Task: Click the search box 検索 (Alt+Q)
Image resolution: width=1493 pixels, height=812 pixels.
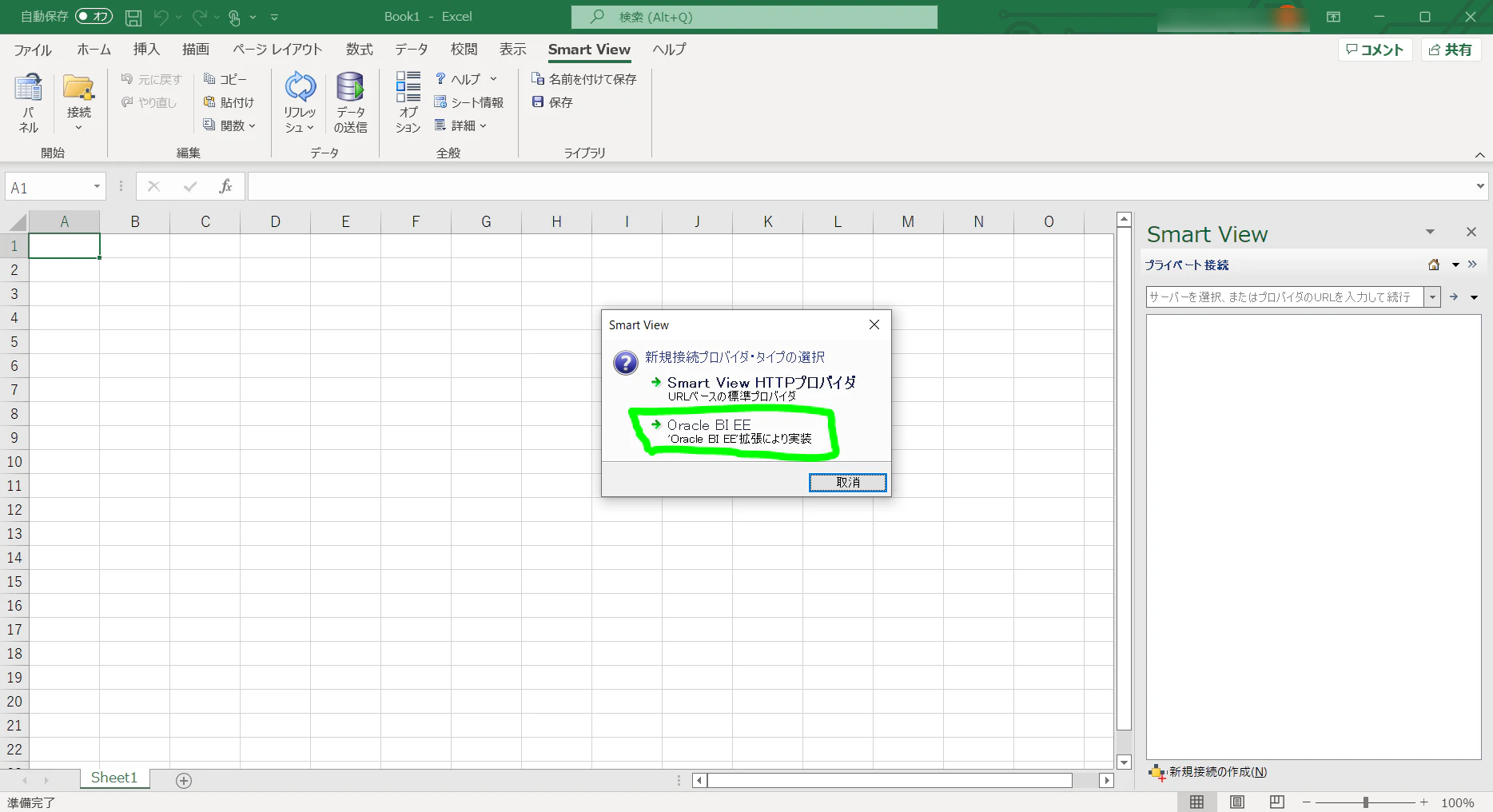Action: tap(754, 17)
